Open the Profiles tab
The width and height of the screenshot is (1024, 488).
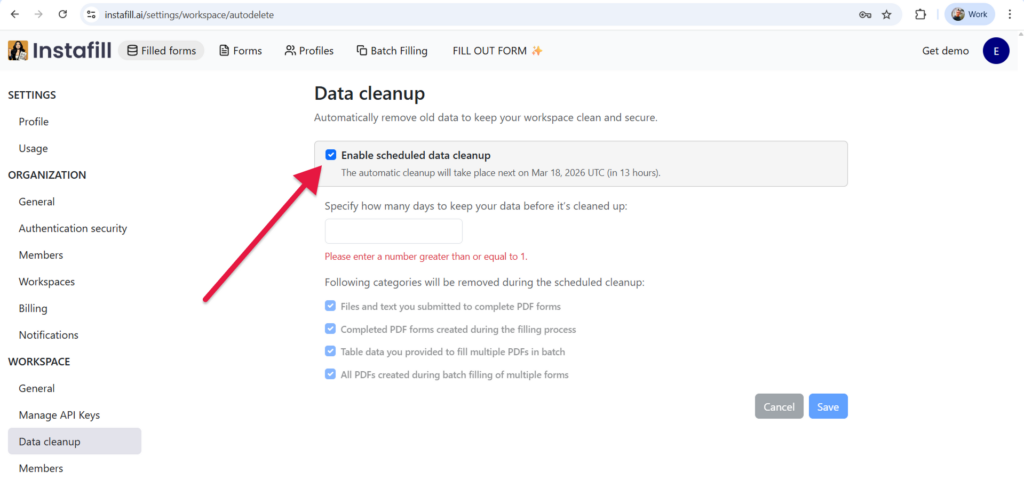pyautogui.click(x=309, y=51)
